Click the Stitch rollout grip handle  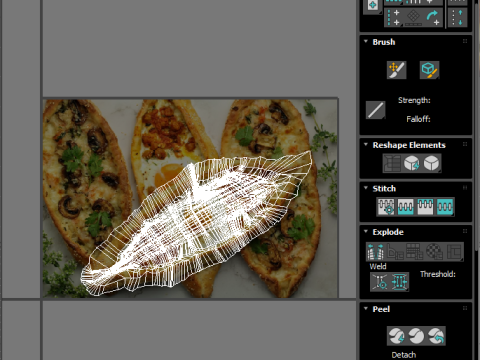[465, 188]
